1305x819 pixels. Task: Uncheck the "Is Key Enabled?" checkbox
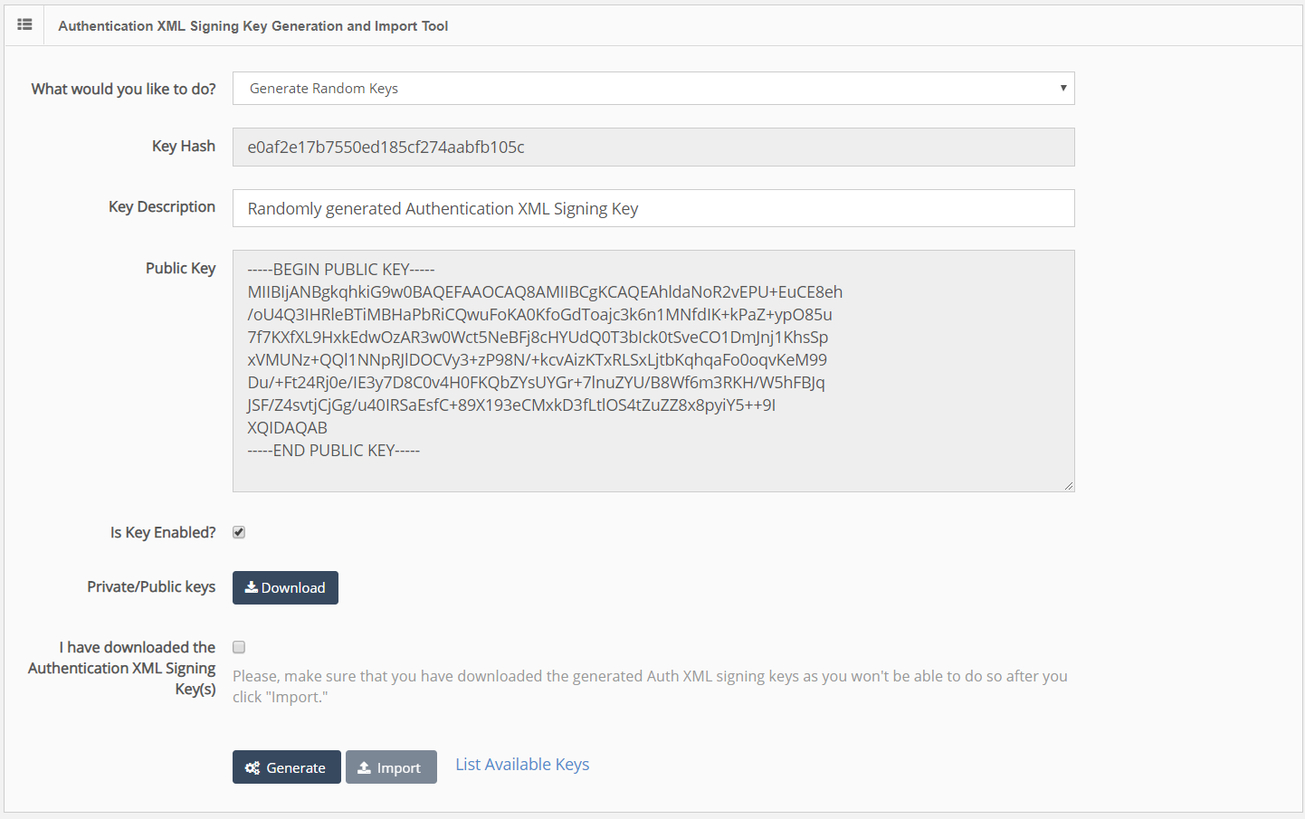pos(238,531)
